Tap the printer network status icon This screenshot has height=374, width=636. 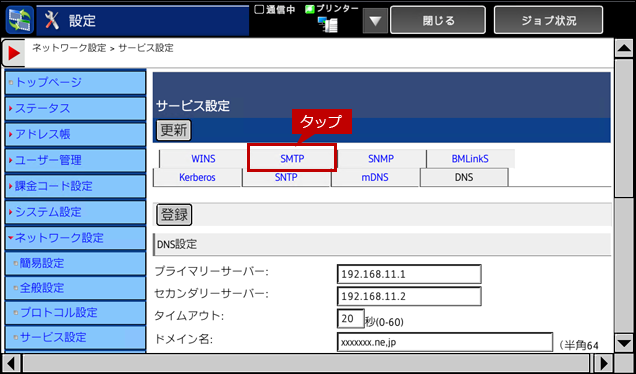point(327,24)
